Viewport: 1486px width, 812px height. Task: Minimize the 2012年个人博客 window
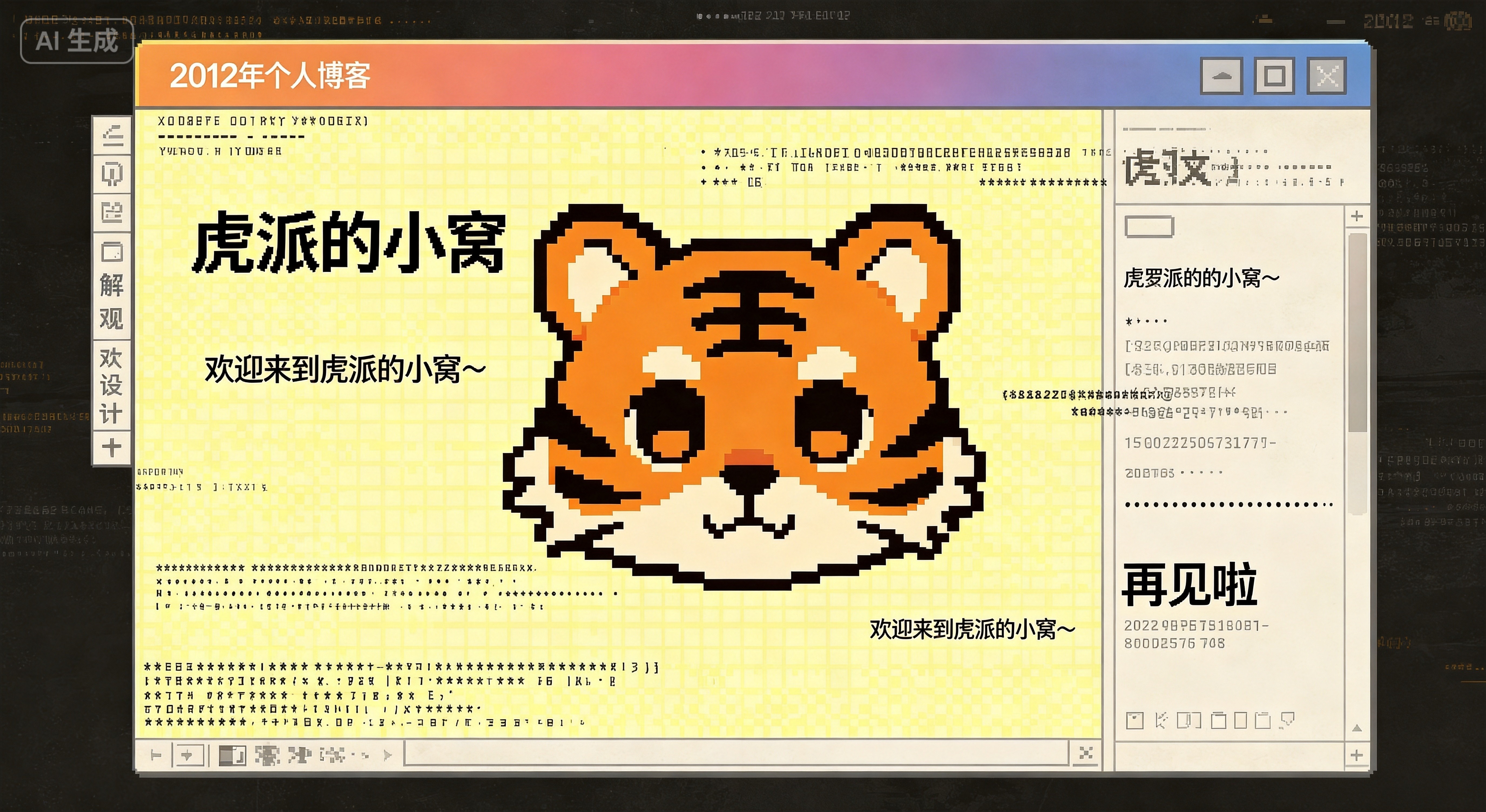[x=1221, y=76]
